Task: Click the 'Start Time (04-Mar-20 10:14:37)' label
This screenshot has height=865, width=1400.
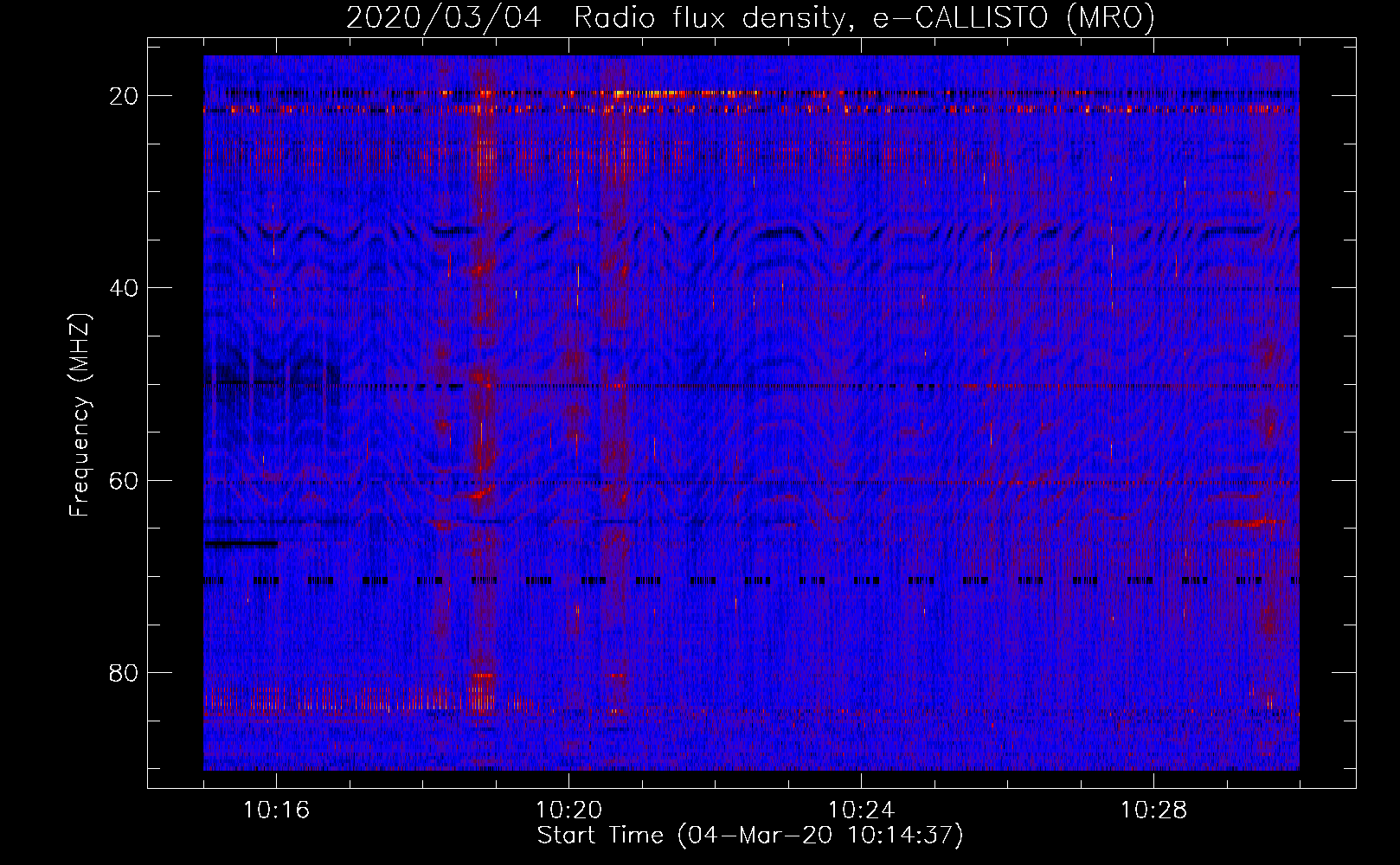Action: point(750,836)
